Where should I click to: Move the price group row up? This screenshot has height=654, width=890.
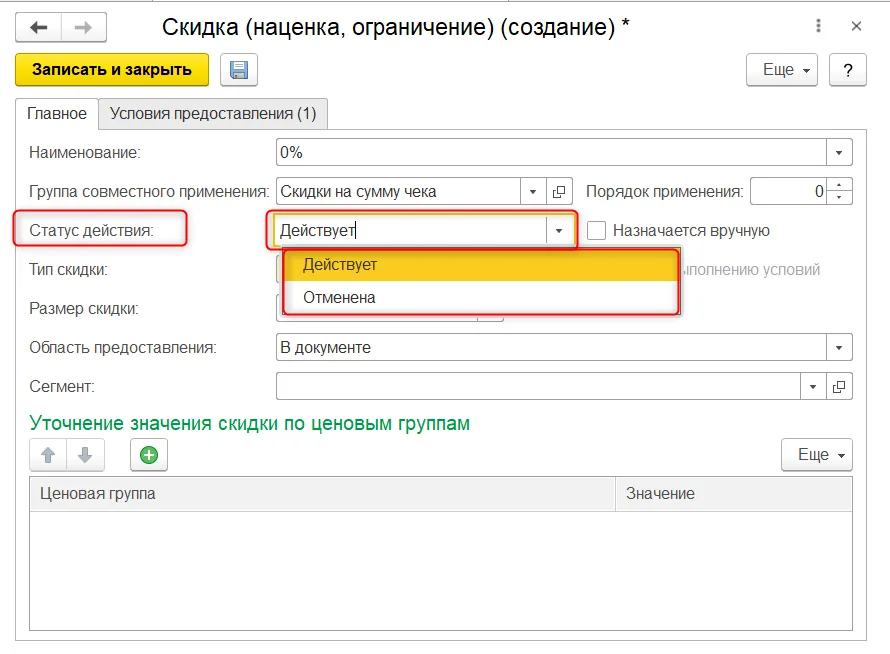coord(48,455)
